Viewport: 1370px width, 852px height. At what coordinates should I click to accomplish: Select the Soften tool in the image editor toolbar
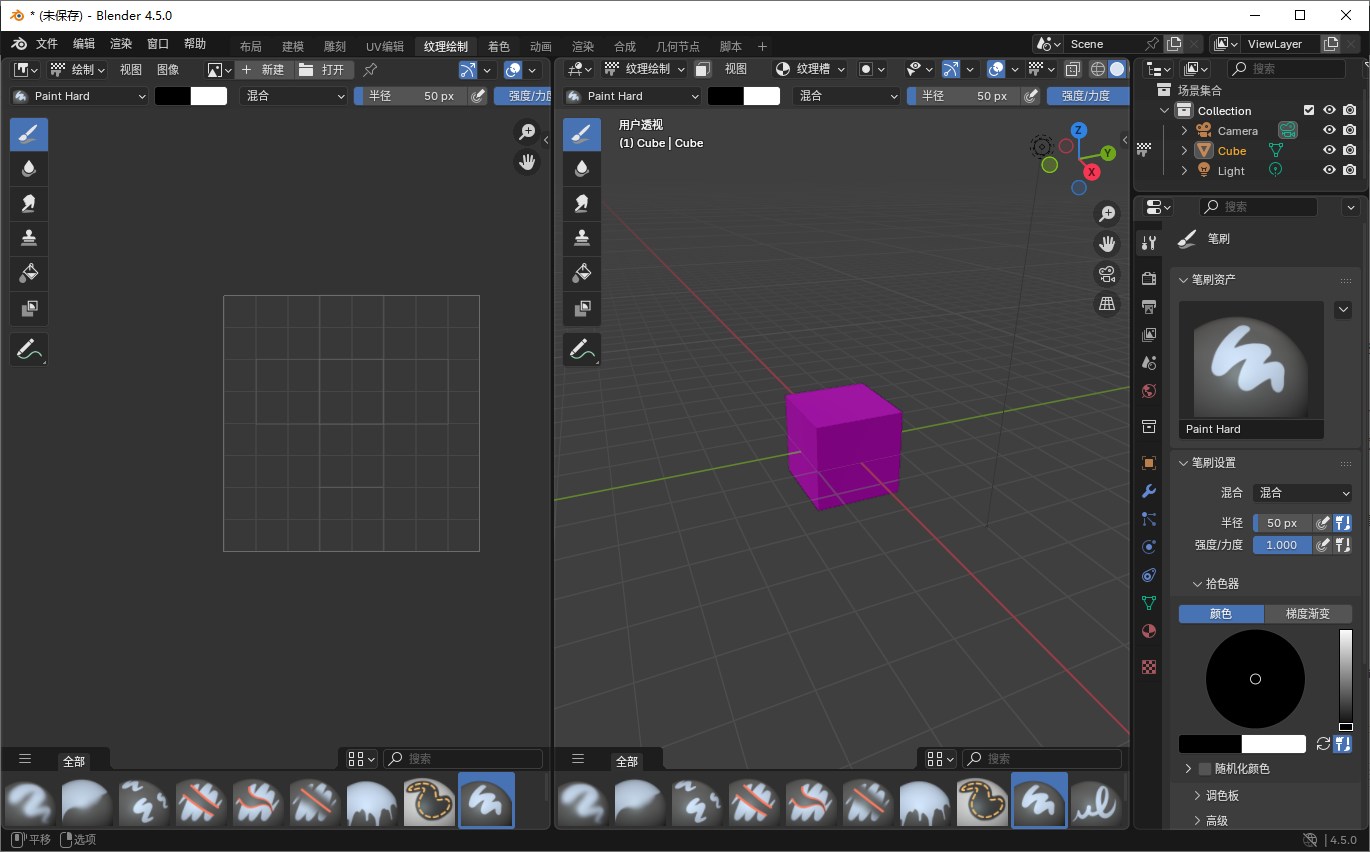[29, 168]
